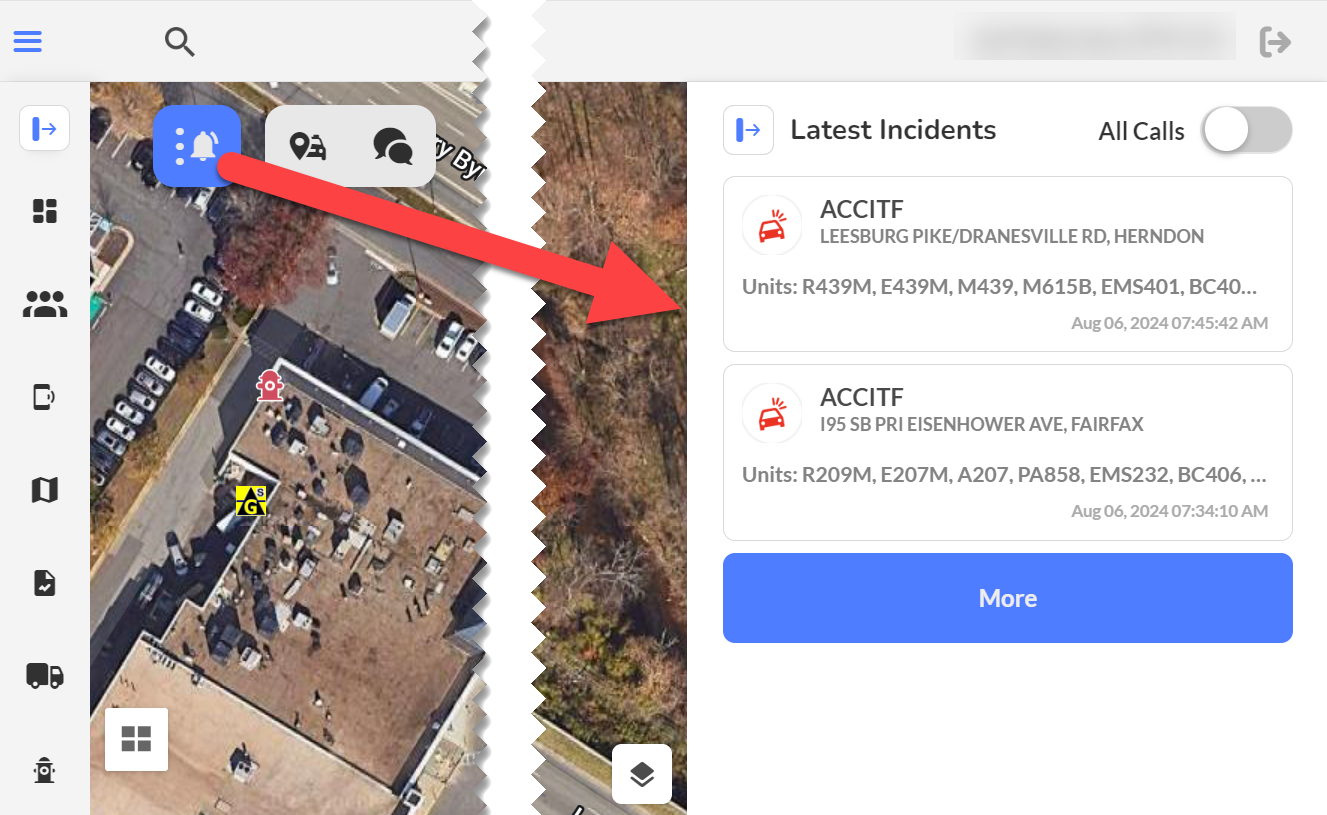This screenshot has height=815, width=1327.
Task: Open the map layers button
Action: [642, 773]
